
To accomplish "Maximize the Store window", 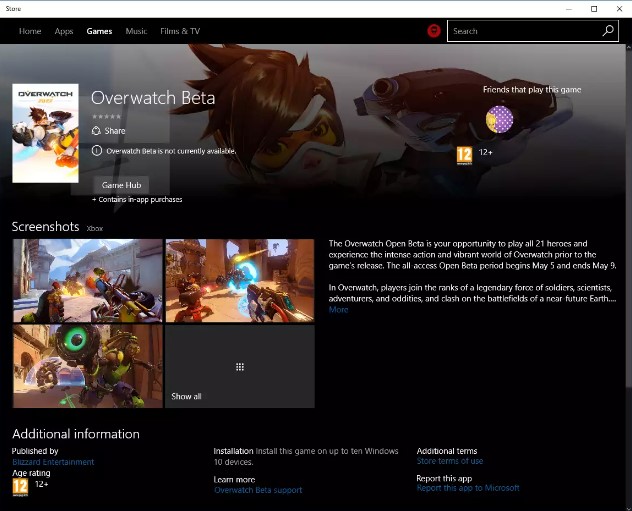I will [594, 9].
